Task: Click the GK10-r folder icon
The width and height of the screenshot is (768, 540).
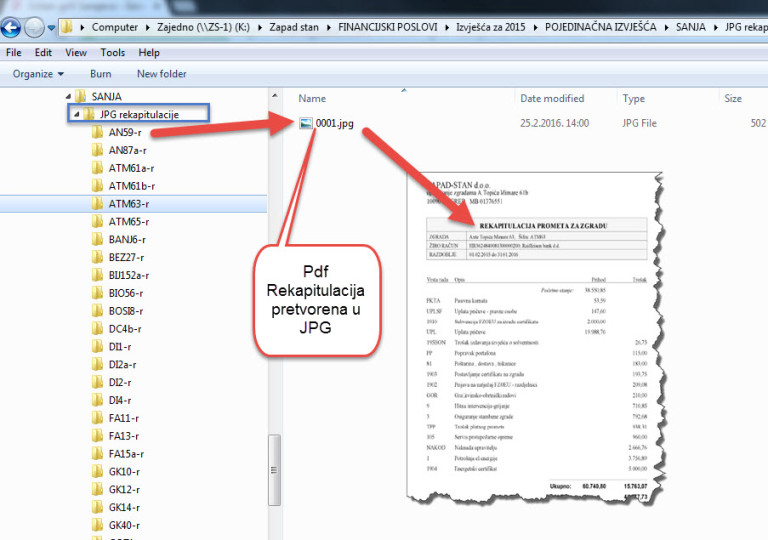Action: [x=97, y=471]
